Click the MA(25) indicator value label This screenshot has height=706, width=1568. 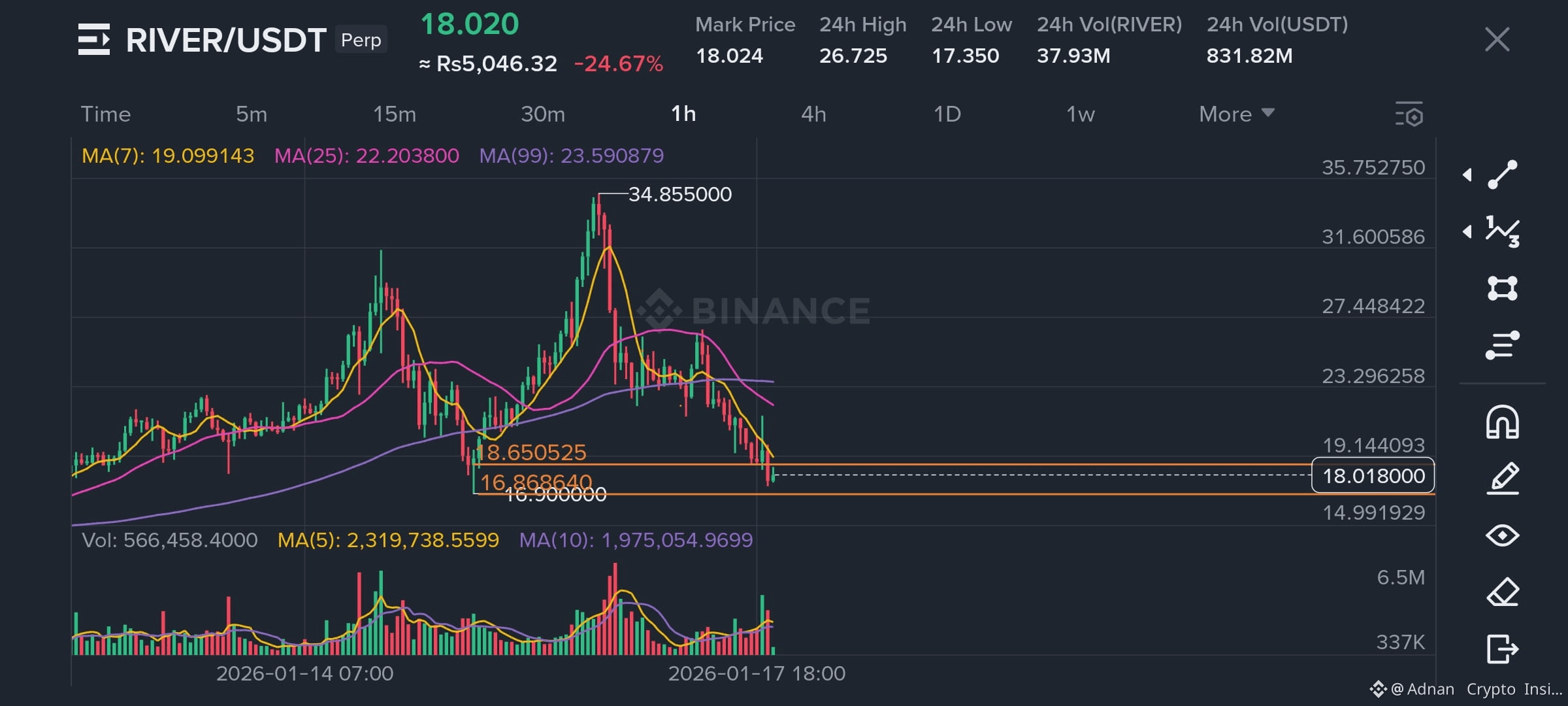367,156
